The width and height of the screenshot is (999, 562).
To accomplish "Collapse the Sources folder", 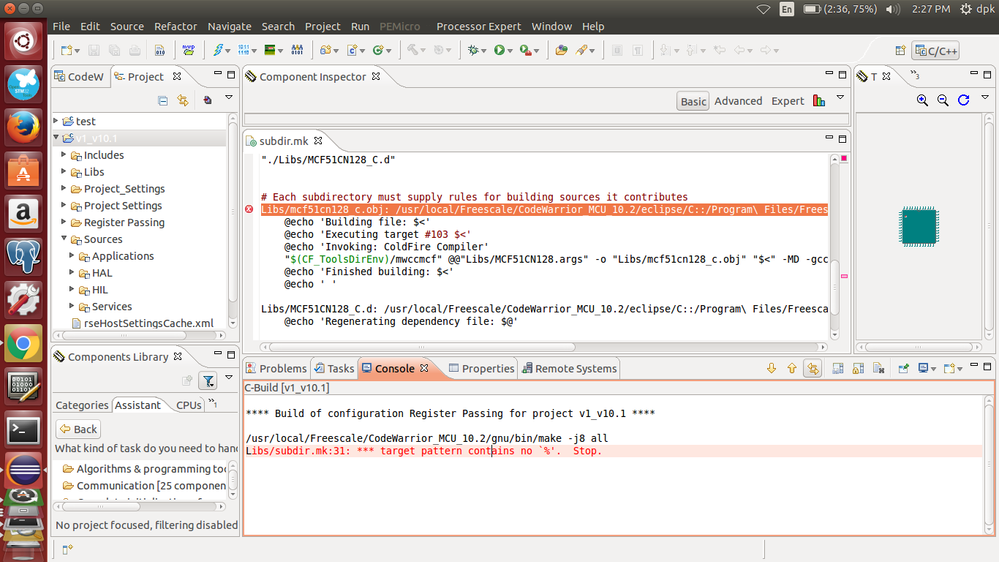I will pos(64,238).
